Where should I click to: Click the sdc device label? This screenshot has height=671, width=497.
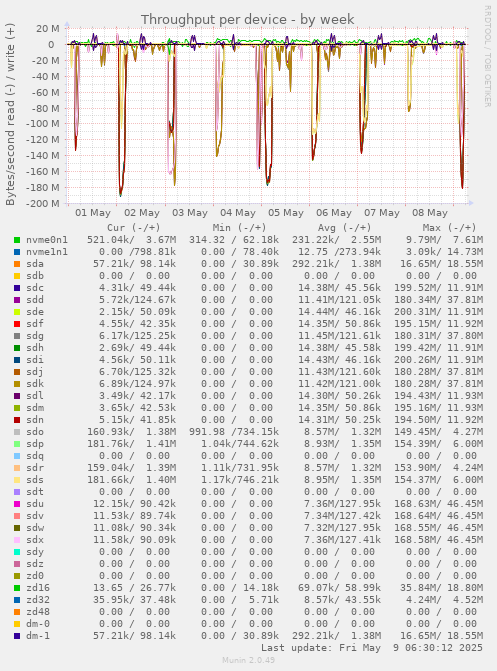click(x=35, y=288)
